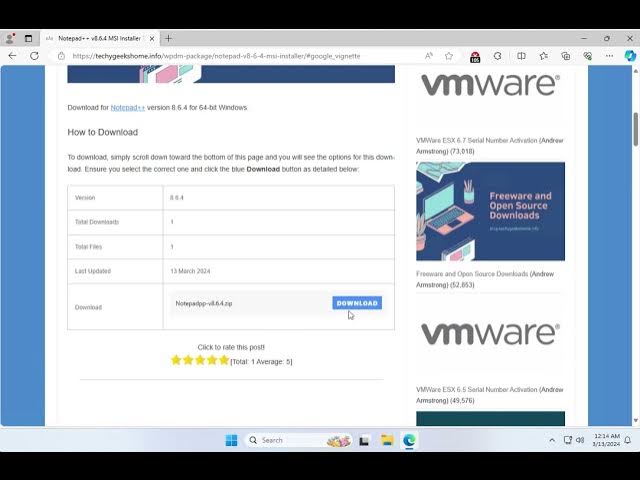Open the red IDS extension icon
This screenshot has height=480, width=640.
(475, 57)
